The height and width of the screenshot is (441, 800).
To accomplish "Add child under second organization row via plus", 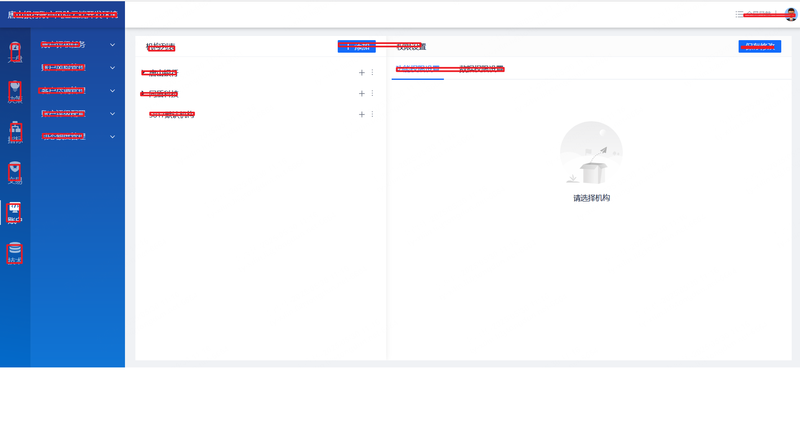I will [x=361, y=93].
